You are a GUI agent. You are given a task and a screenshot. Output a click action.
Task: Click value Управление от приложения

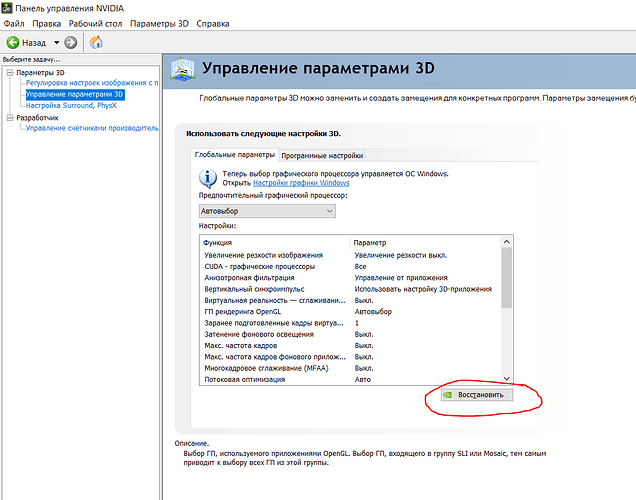pyautogui.click(x=401, y=278)
